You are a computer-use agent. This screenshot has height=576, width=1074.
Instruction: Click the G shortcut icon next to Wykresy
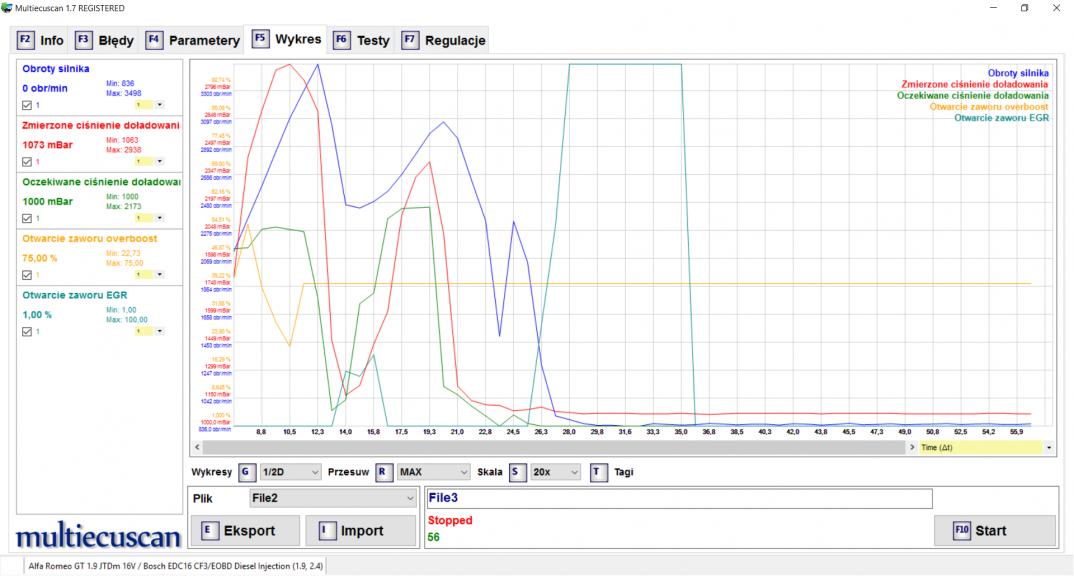247,472
